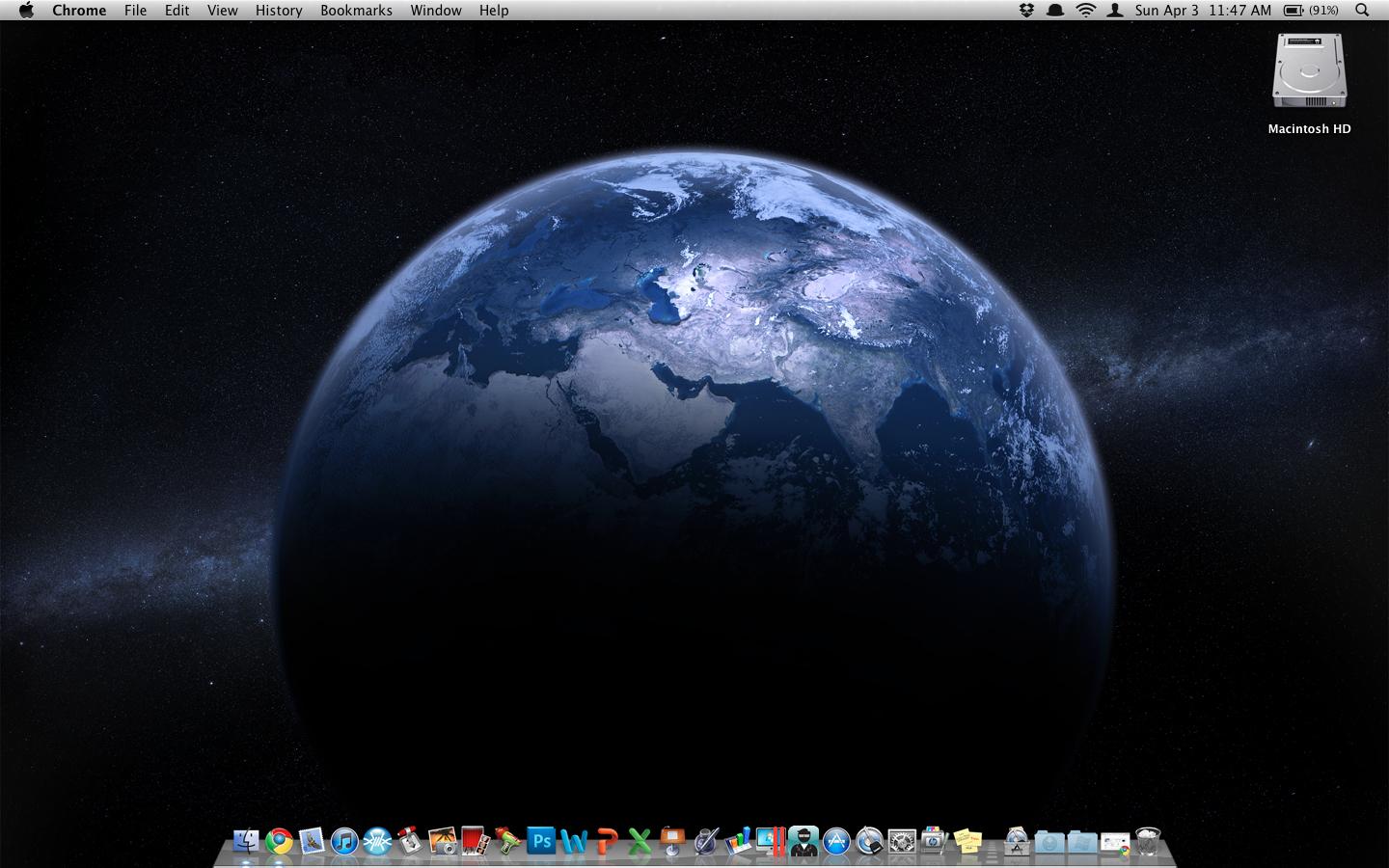Open the Edit menu
1389x868 pixels.
(177, 11)
